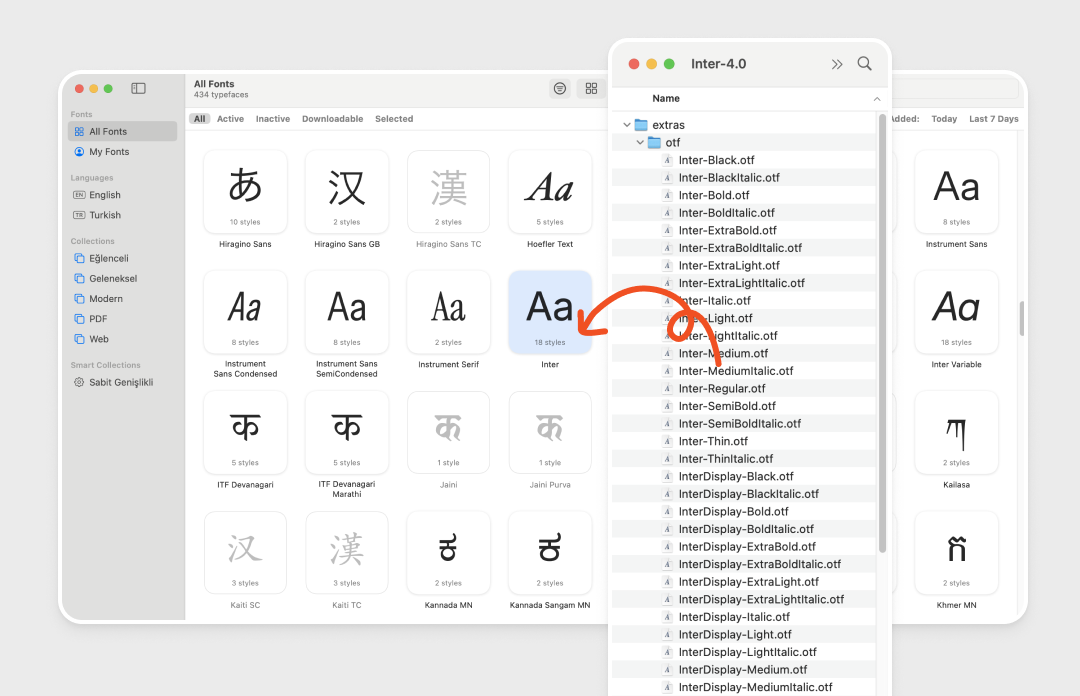Filter fonts by Inactive status
The image size is (1080, 696).
272,119
